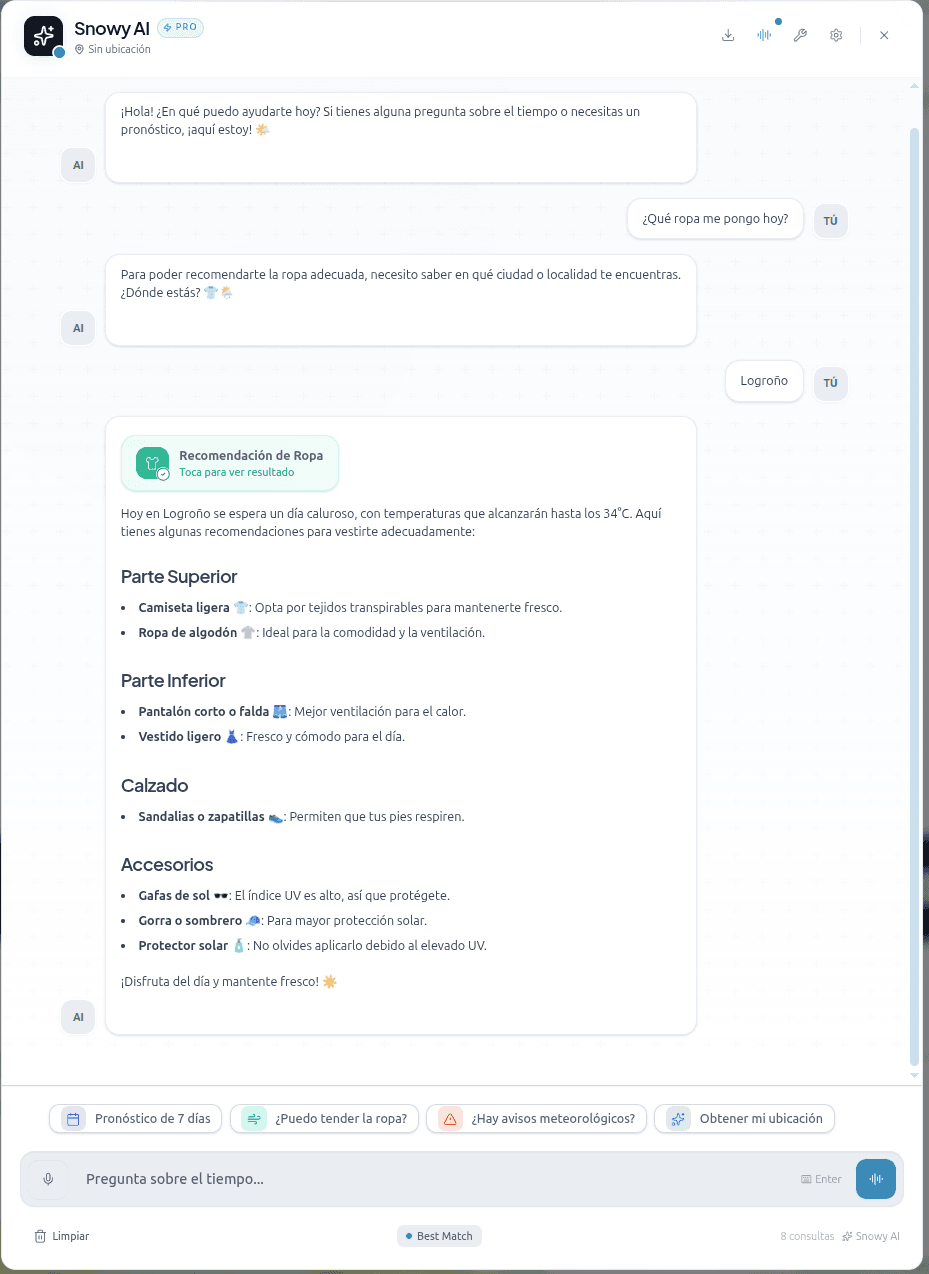Close the Snowy AI window
The image size is (929, 1274).
point(884,35)
